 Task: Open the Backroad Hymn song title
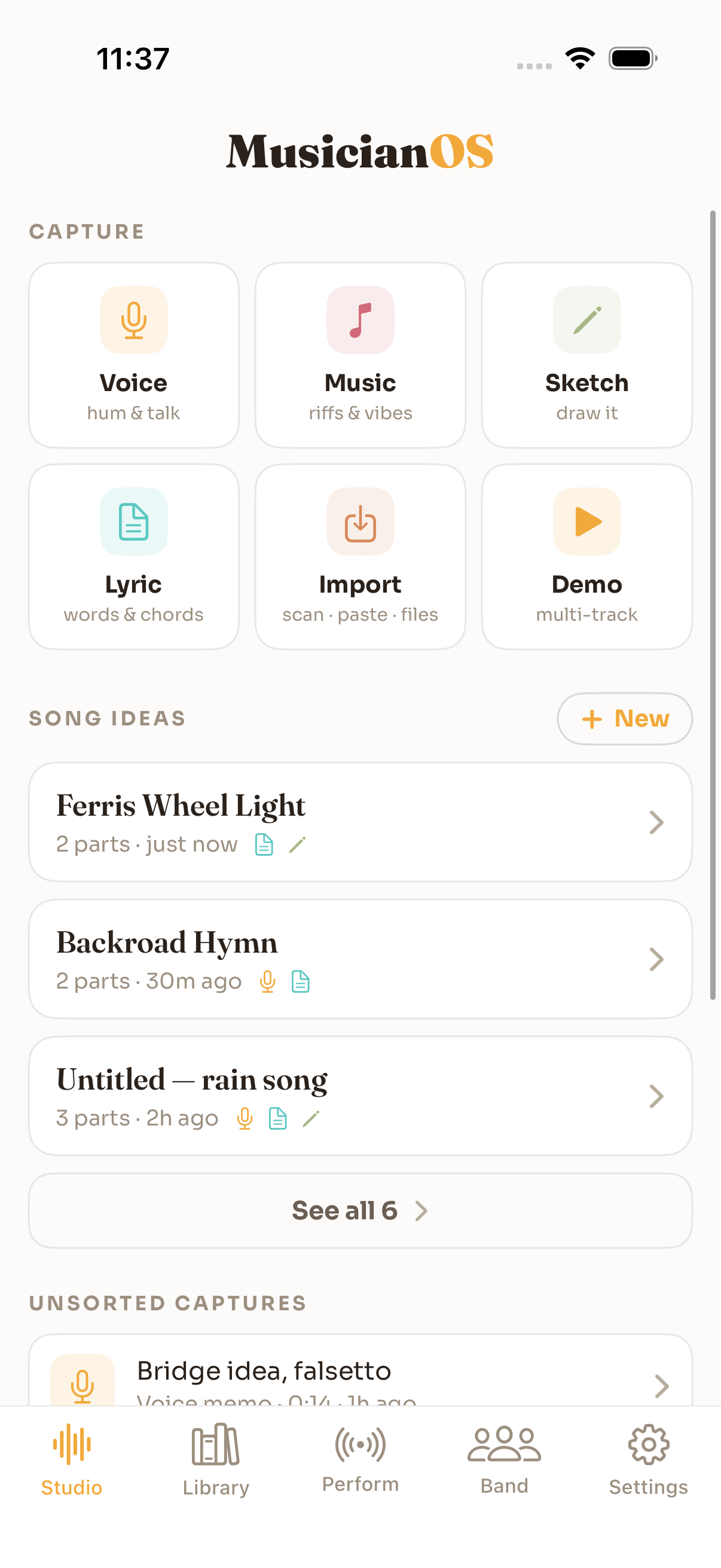(167, 942)
